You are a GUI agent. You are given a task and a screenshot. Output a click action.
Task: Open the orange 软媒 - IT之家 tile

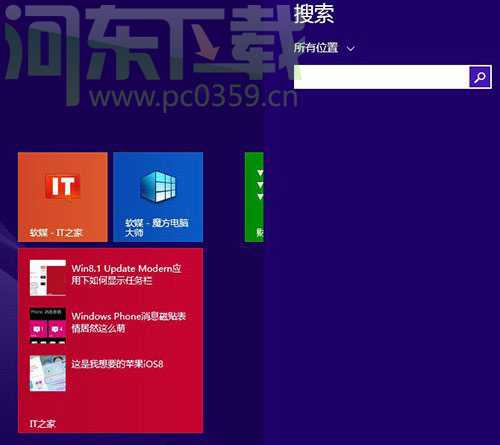click(x=63, y=197)
